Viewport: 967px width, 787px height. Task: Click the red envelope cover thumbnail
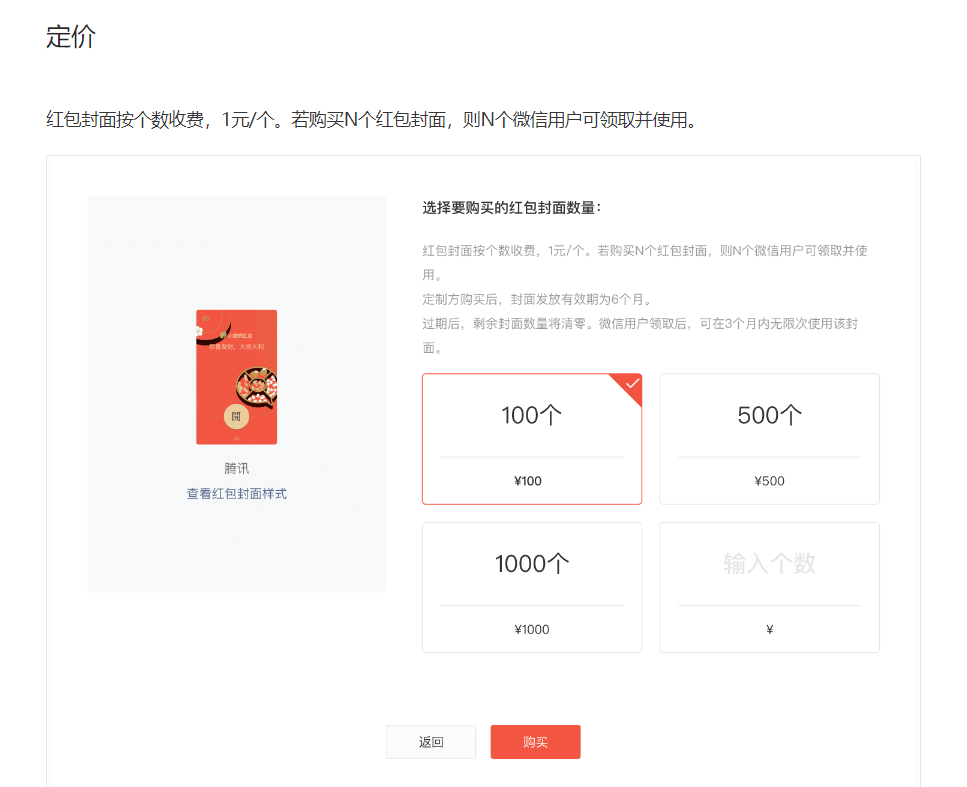(x=237, y=377)
